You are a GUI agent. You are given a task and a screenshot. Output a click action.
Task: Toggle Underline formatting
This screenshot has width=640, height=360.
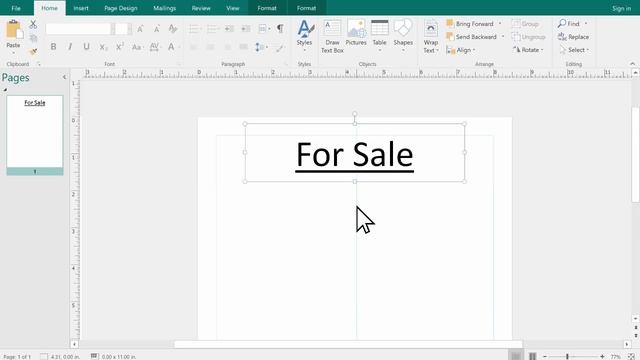coord(86,47)
